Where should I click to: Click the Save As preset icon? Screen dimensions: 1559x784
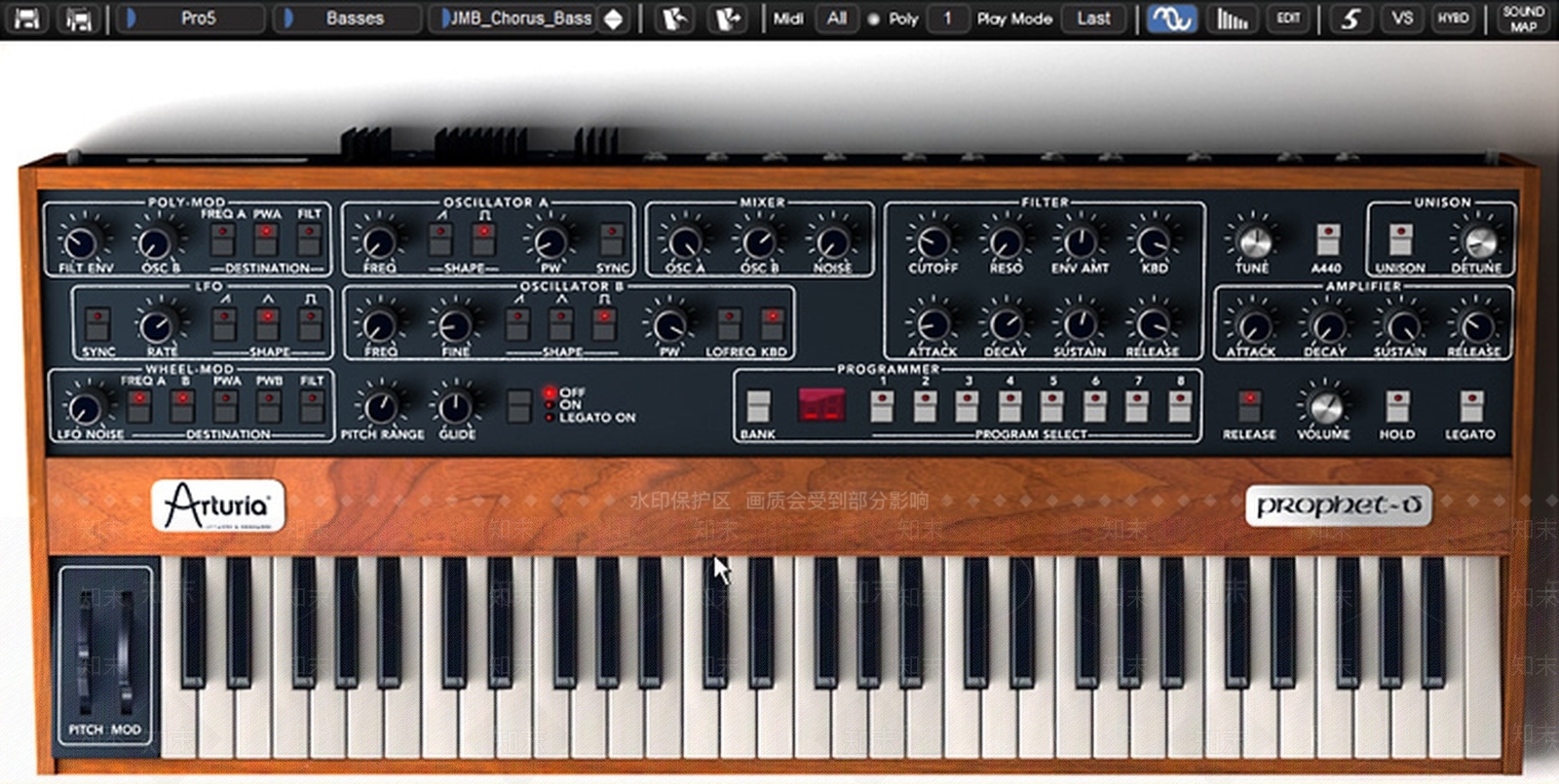tap(77, 19)
